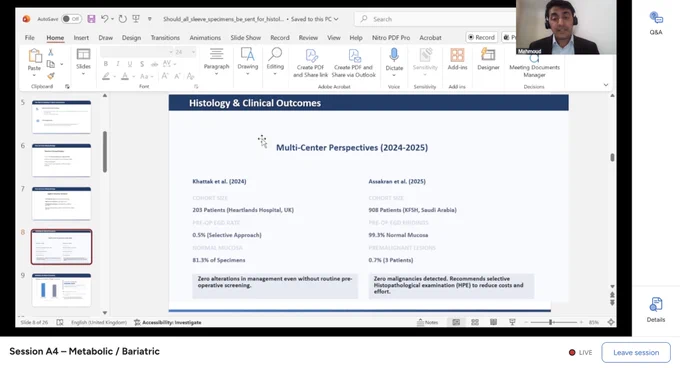The height and width of the screenshot is (368, 680).
Task: Click the Search box in the title bar
Action: pyautogui.click(x=434, y=19)
